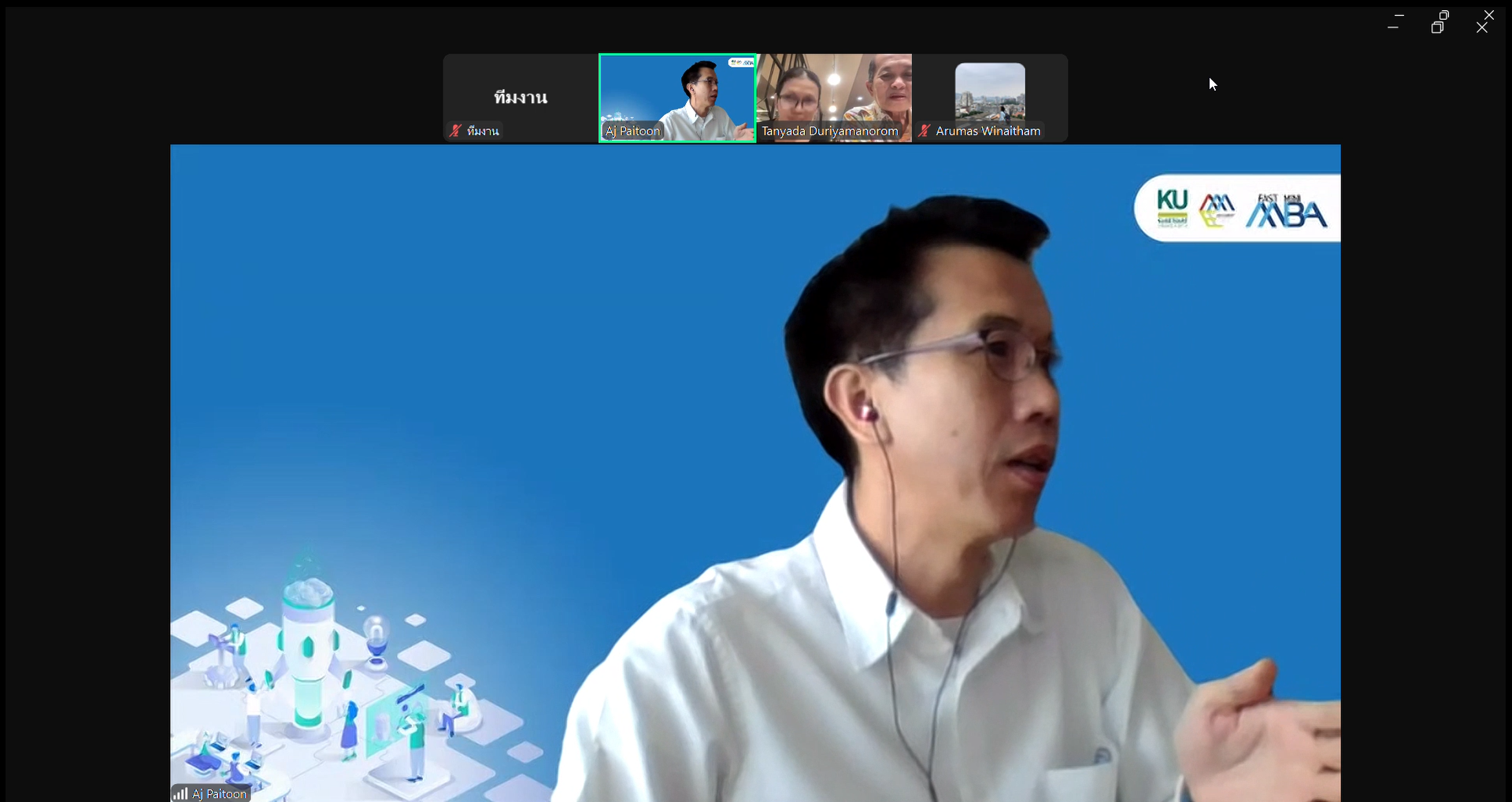Click Aj Paitoon label on main video

tap(219, 793)
